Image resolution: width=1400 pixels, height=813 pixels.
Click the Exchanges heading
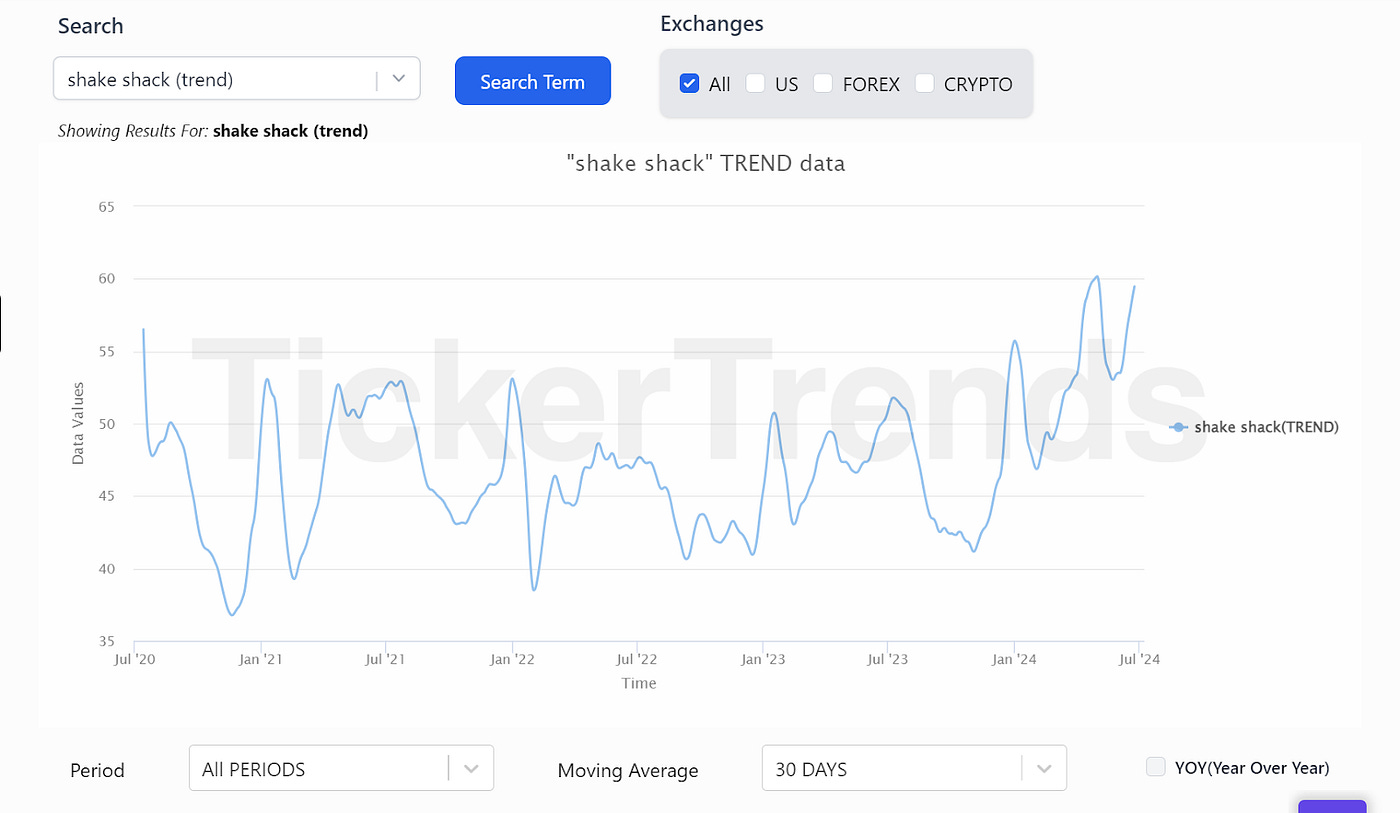712,24
